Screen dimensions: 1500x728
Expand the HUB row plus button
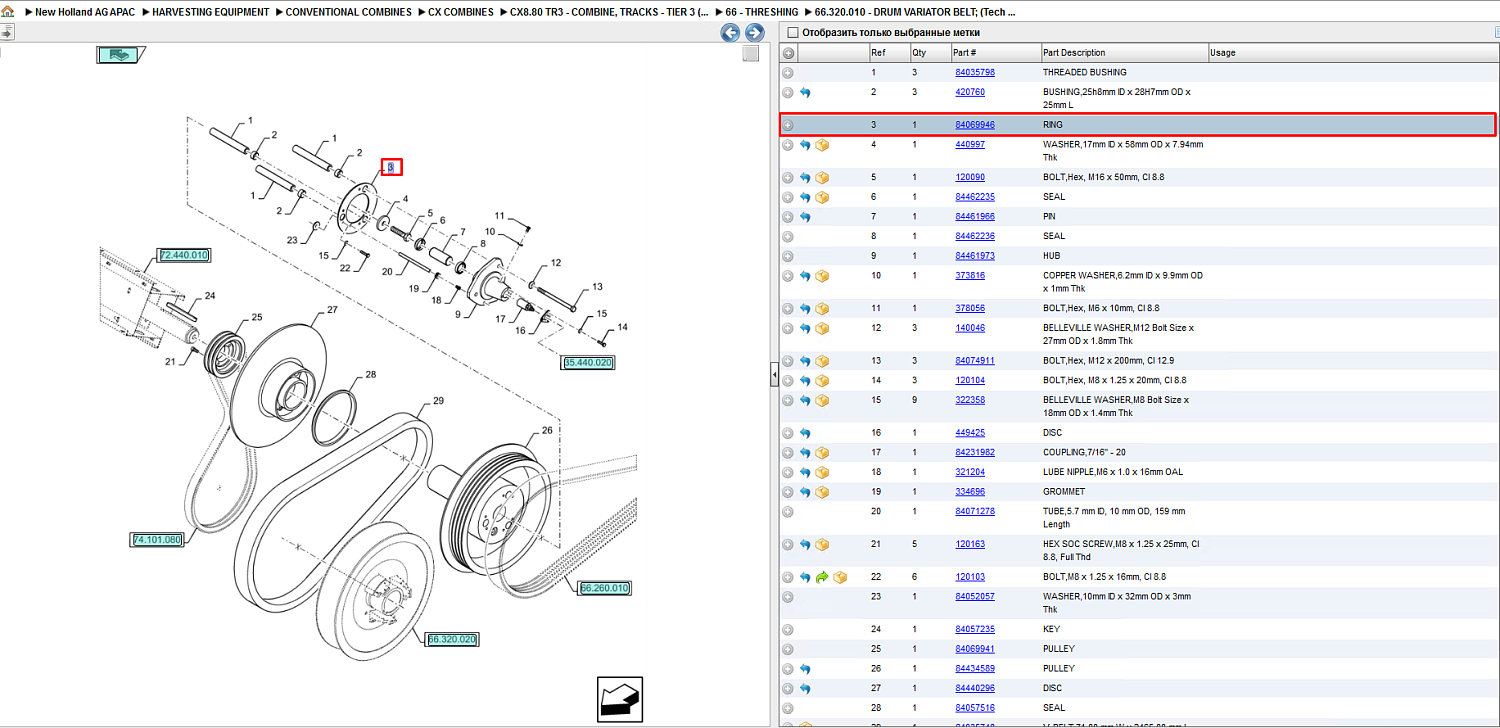click(788, 256)
